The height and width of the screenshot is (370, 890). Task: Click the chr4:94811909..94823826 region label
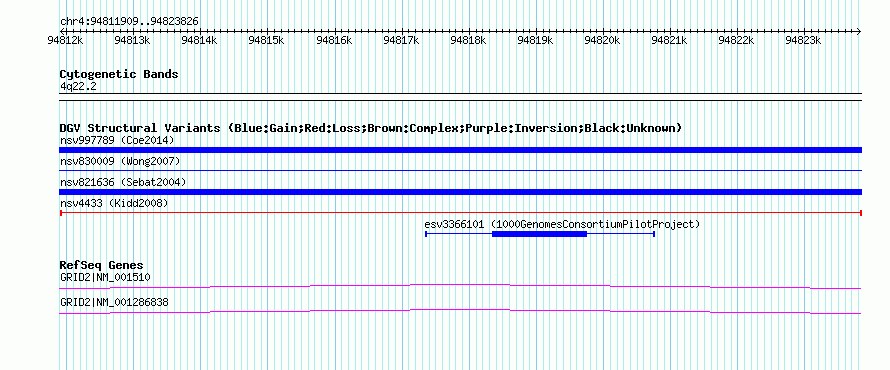coord(129,22)
